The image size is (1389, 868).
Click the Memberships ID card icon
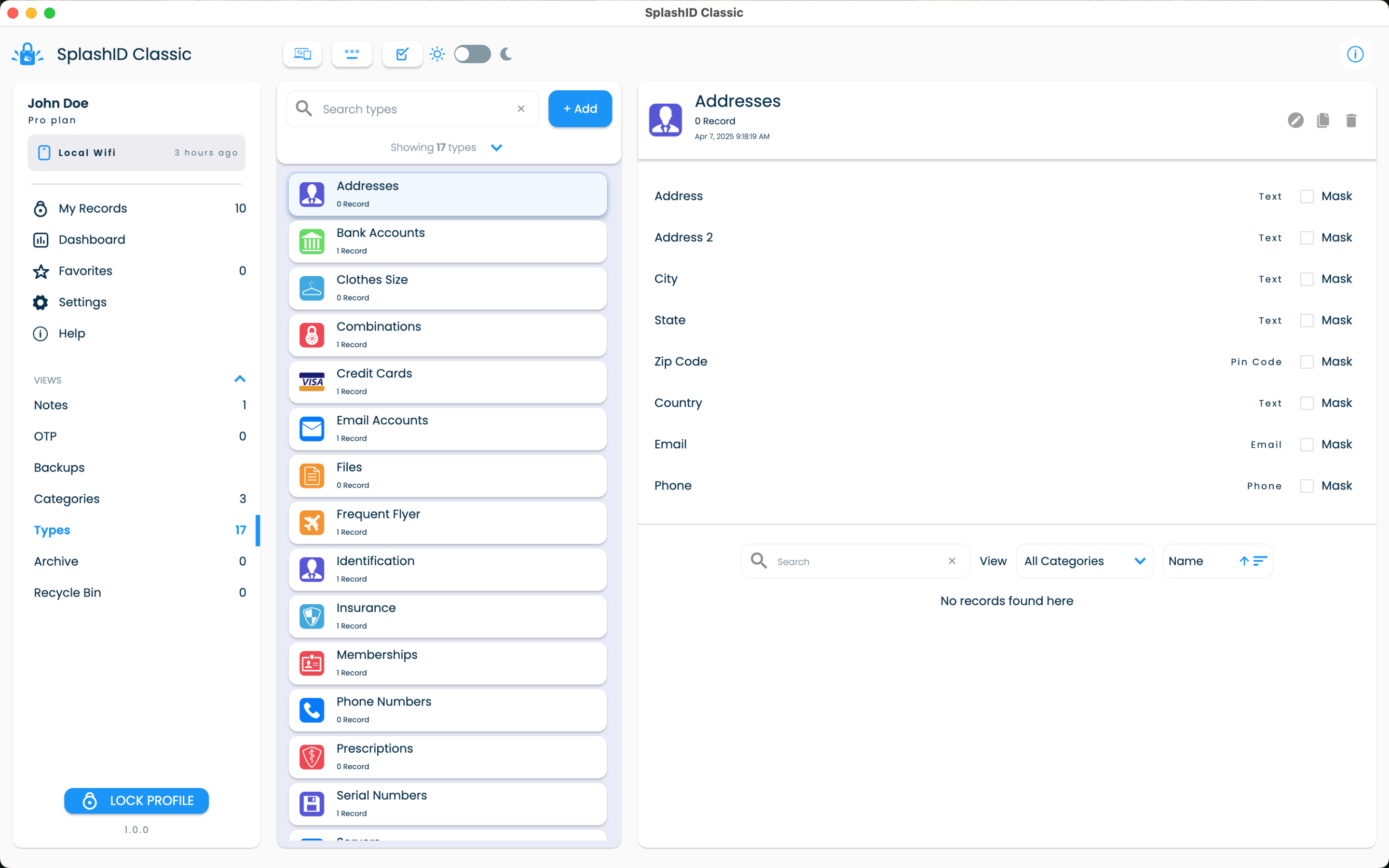click(312, 664)
